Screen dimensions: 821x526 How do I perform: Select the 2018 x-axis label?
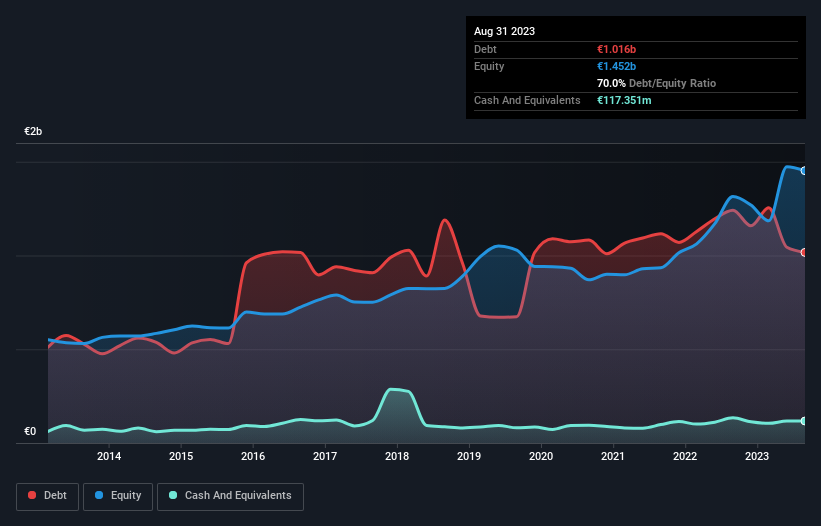click(397, 457)
